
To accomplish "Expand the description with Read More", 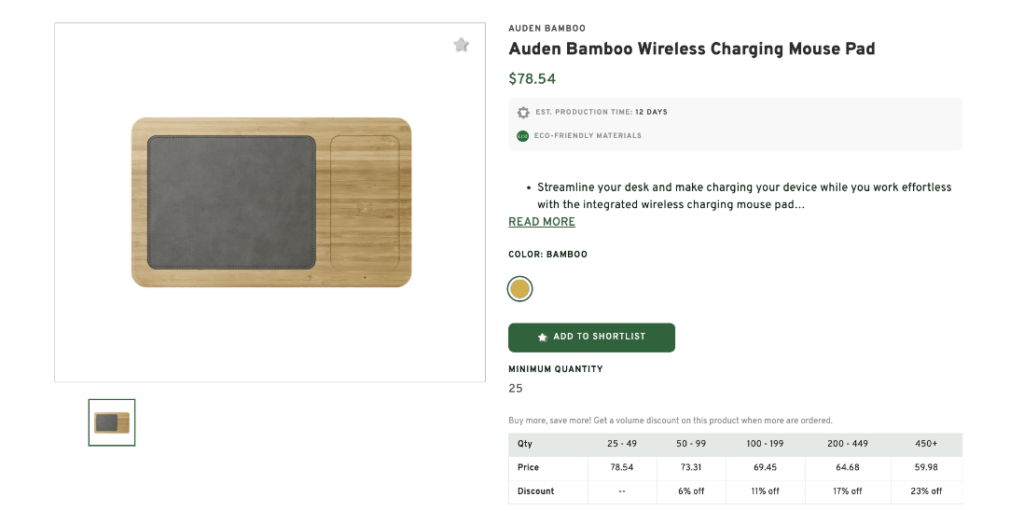I will click(542, 222).
